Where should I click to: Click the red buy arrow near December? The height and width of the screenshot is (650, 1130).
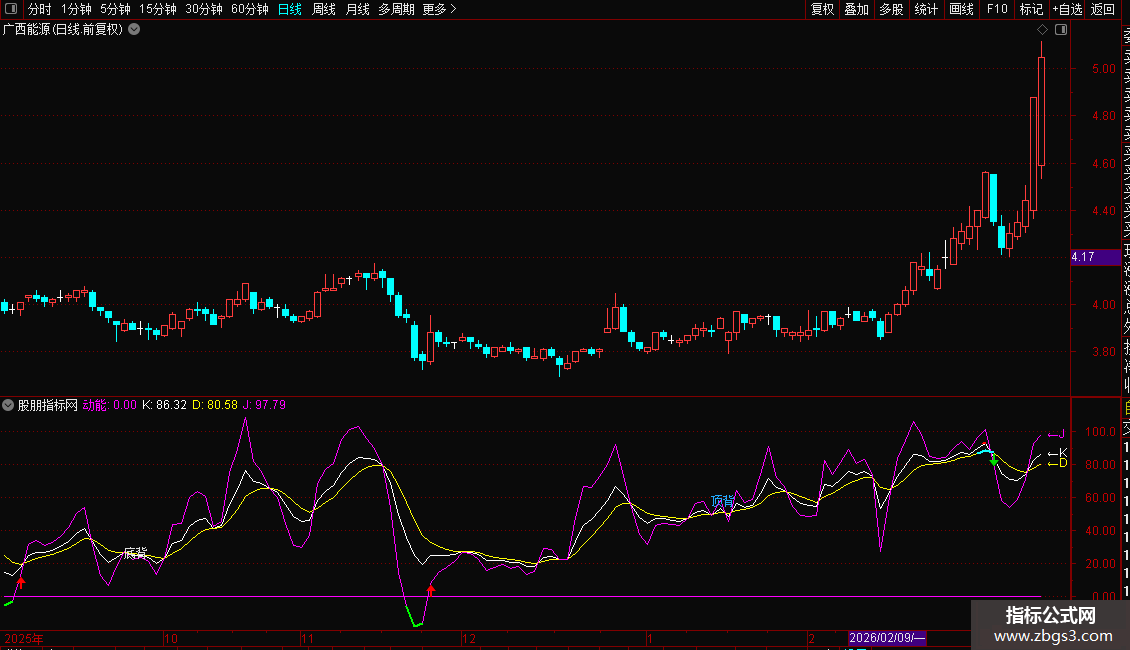tap(431, 589)
